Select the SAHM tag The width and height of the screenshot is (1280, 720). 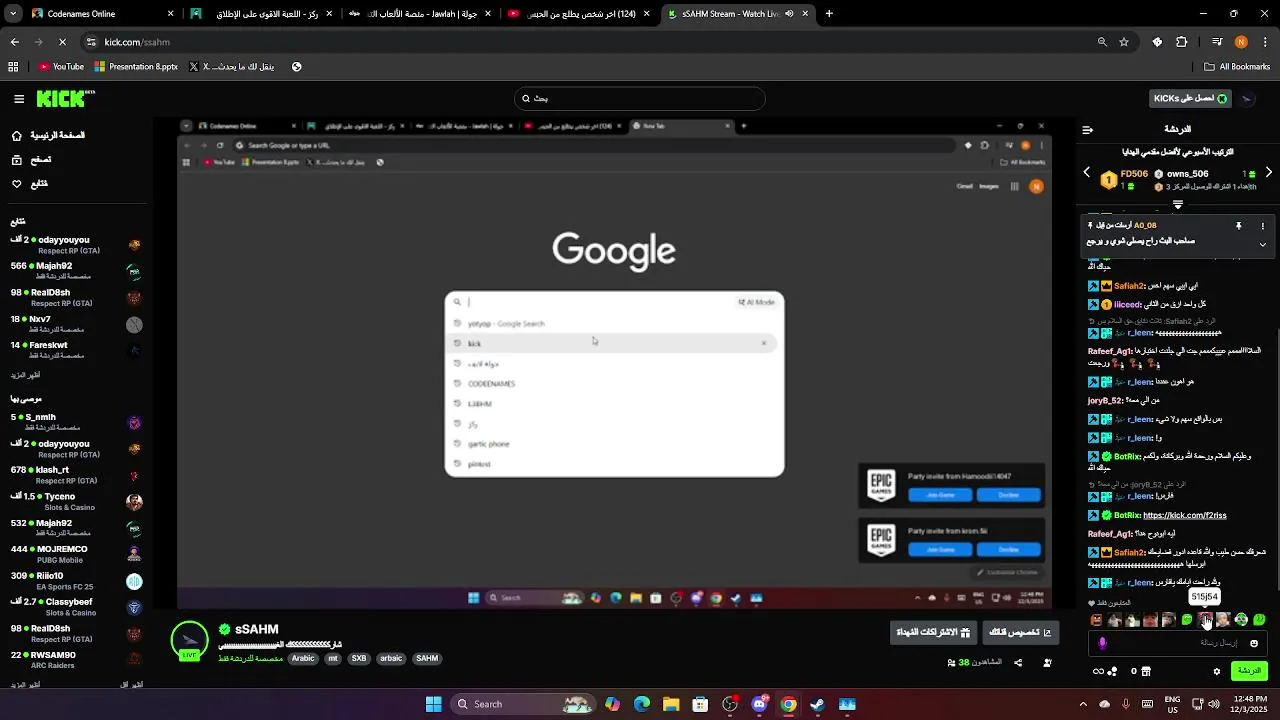point(427,659)
